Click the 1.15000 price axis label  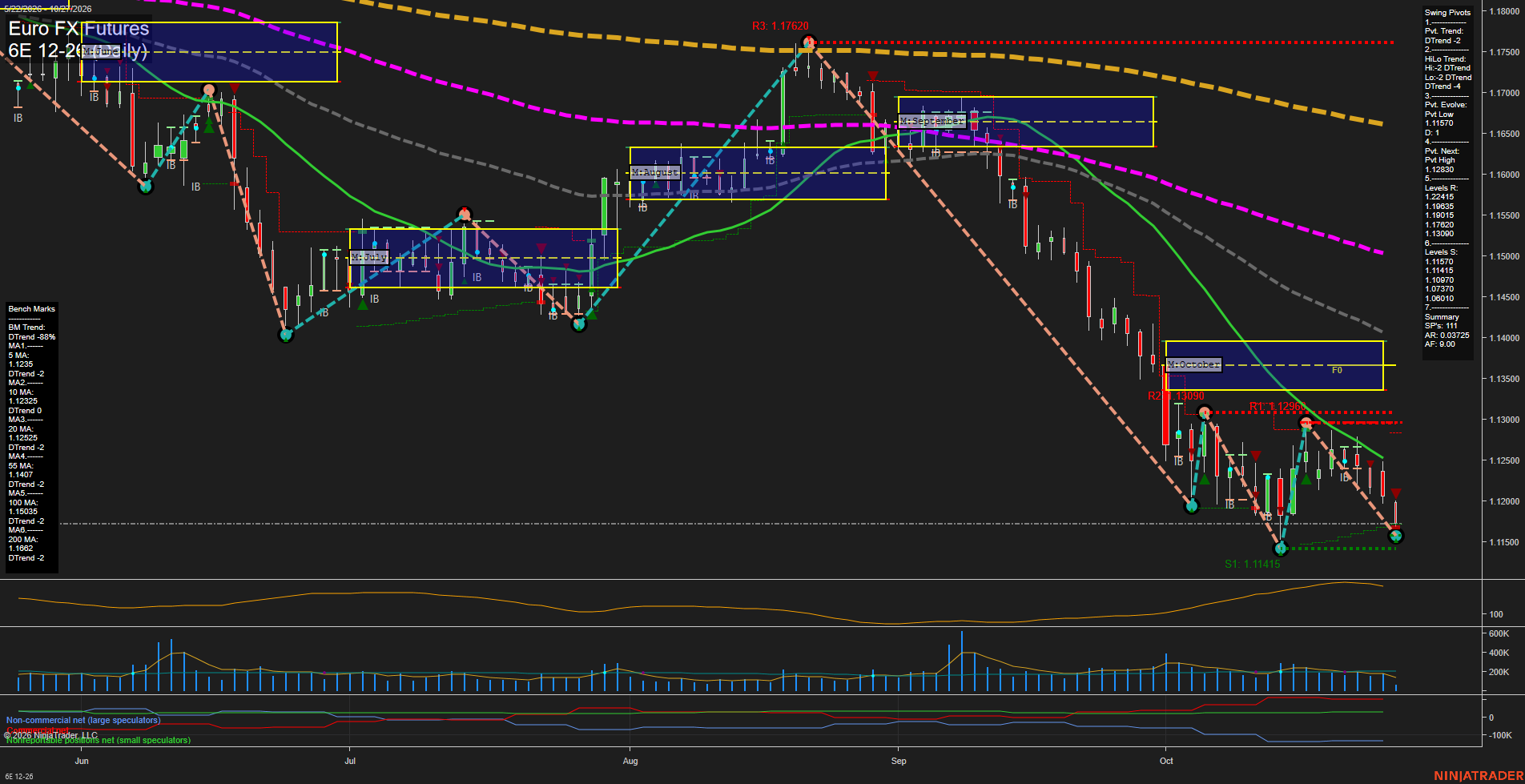(1504, 256)
